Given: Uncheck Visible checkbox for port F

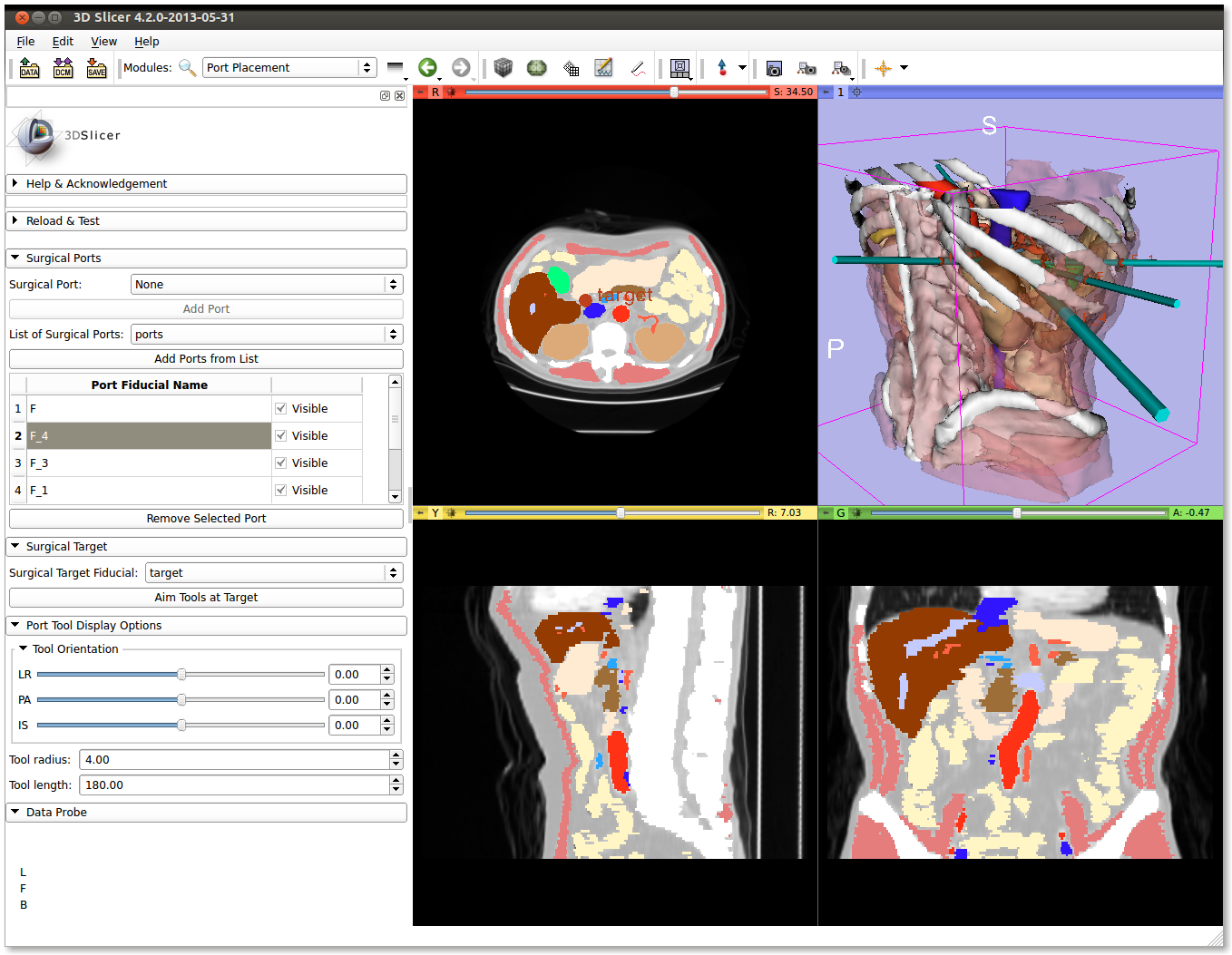Looking at the screenshot, I should coord(281,409).
